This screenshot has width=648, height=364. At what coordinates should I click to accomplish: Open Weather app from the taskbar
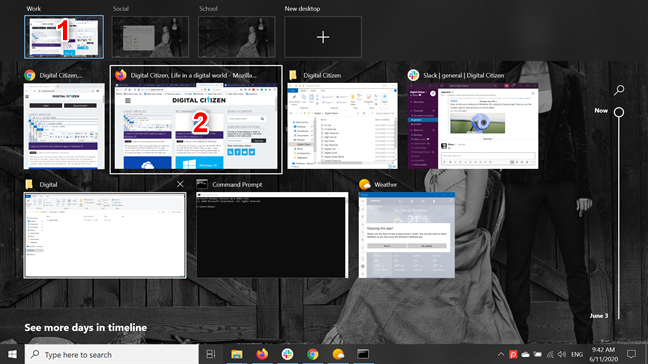click(338, 354)
